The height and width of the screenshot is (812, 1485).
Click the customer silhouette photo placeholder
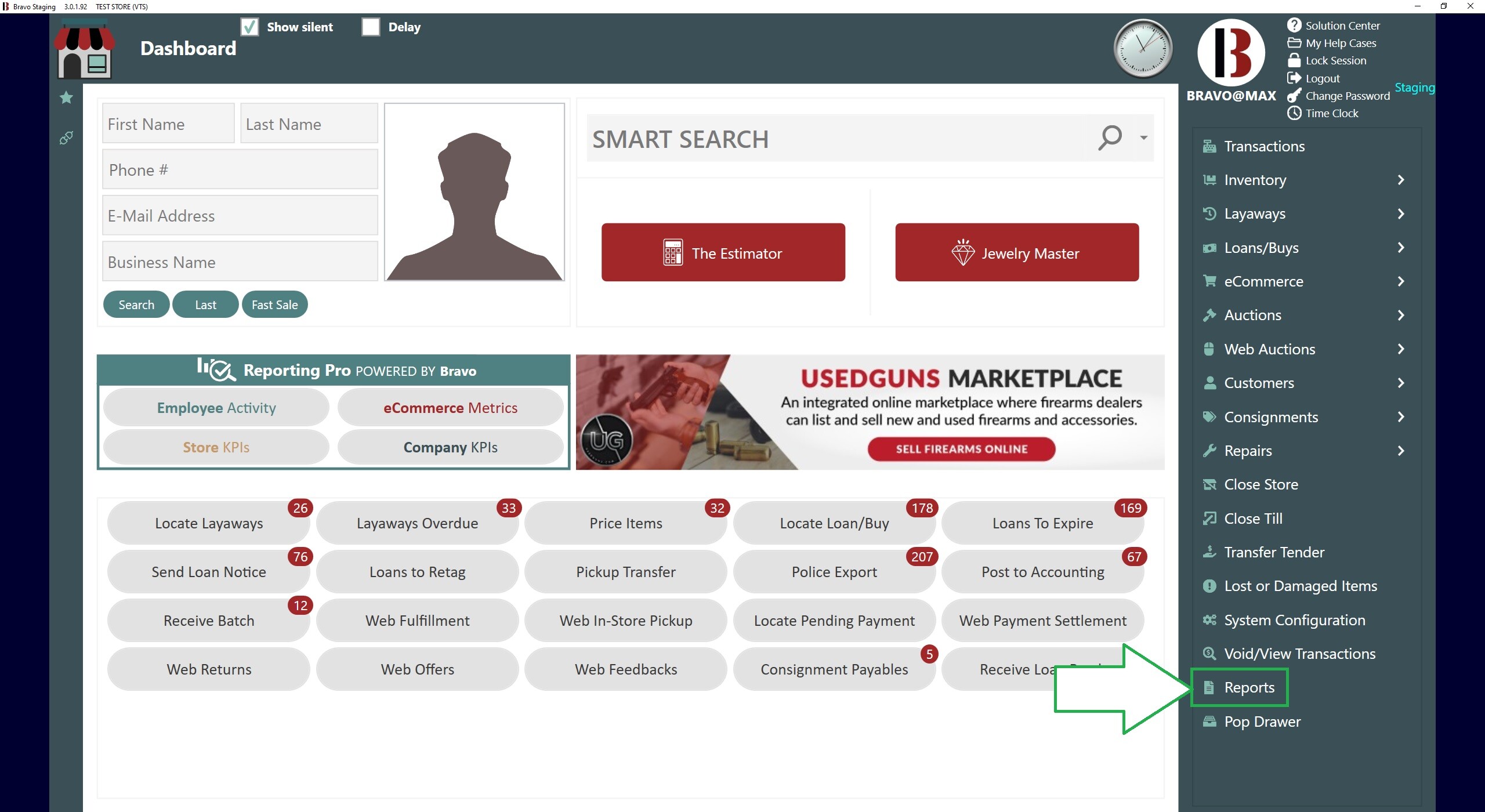point(475,192)
